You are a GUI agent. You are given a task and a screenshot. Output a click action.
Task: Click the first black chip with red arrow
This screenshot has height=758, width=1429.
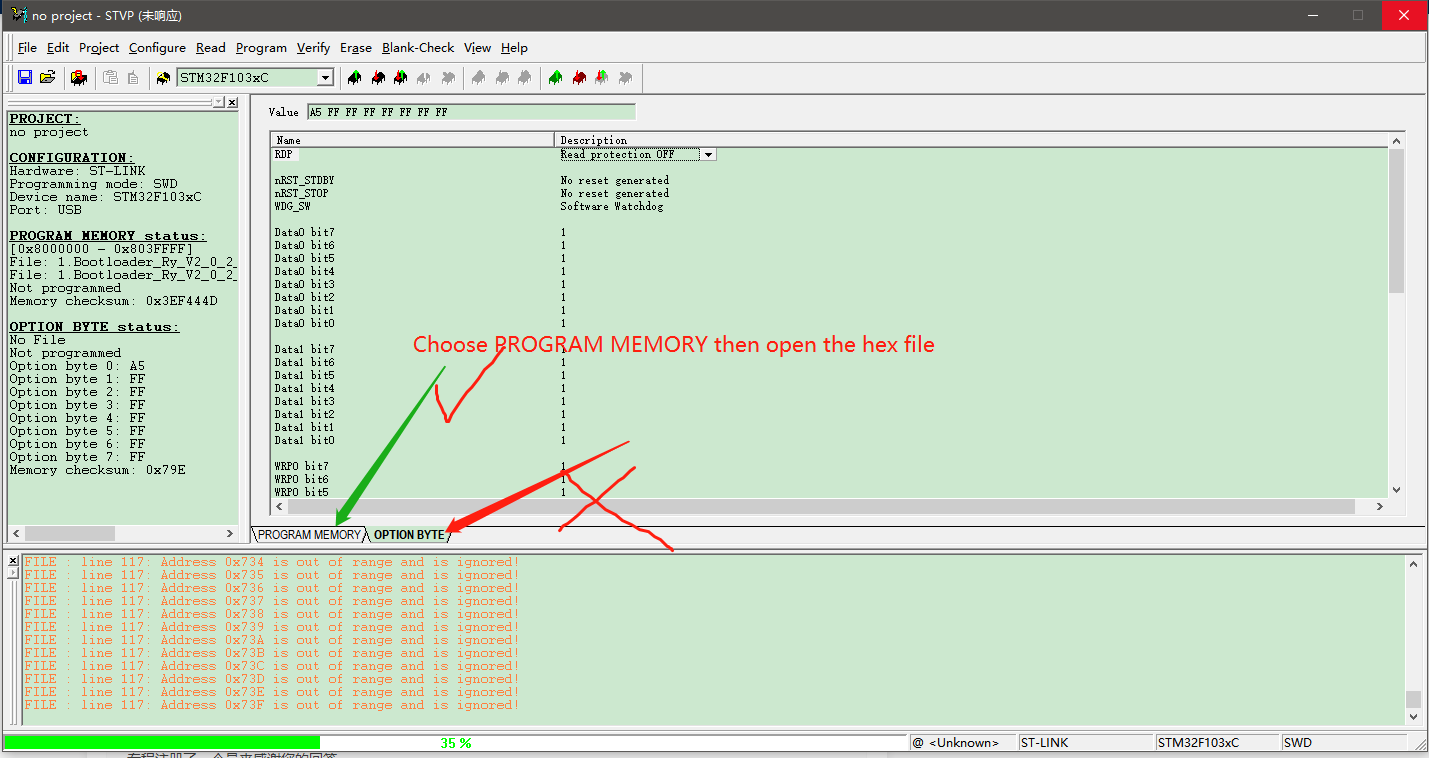[x=377, y=77]
